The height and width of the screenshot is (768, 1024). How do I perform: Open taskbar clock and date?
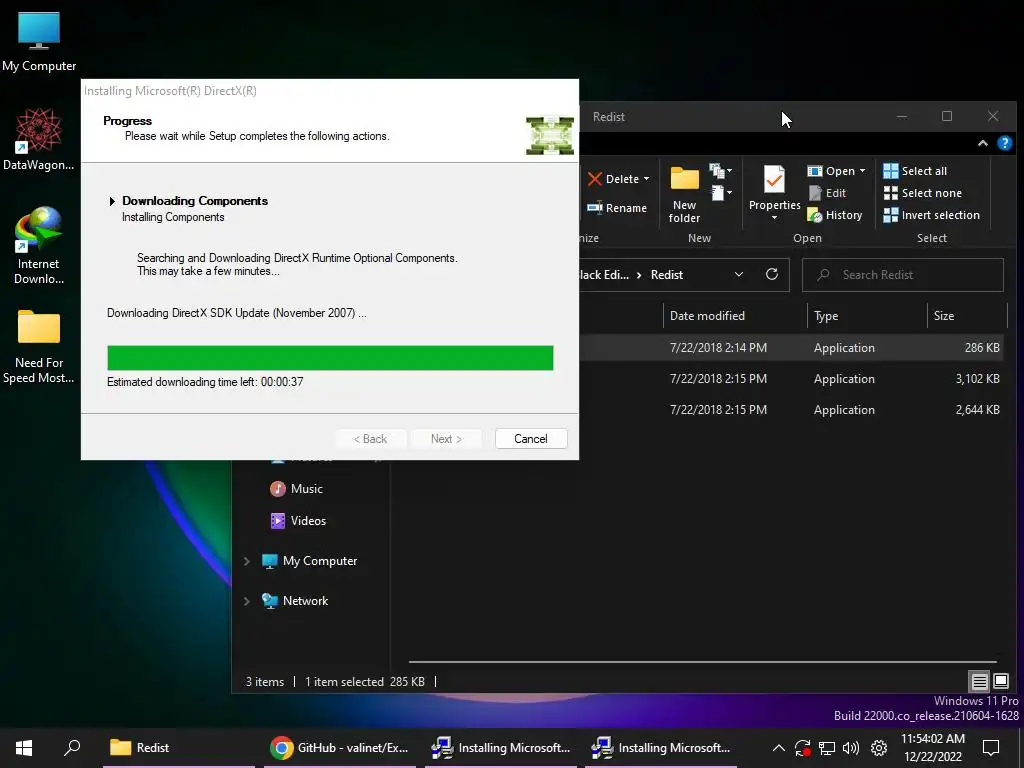pyautogui.click(x=933, y=748)
